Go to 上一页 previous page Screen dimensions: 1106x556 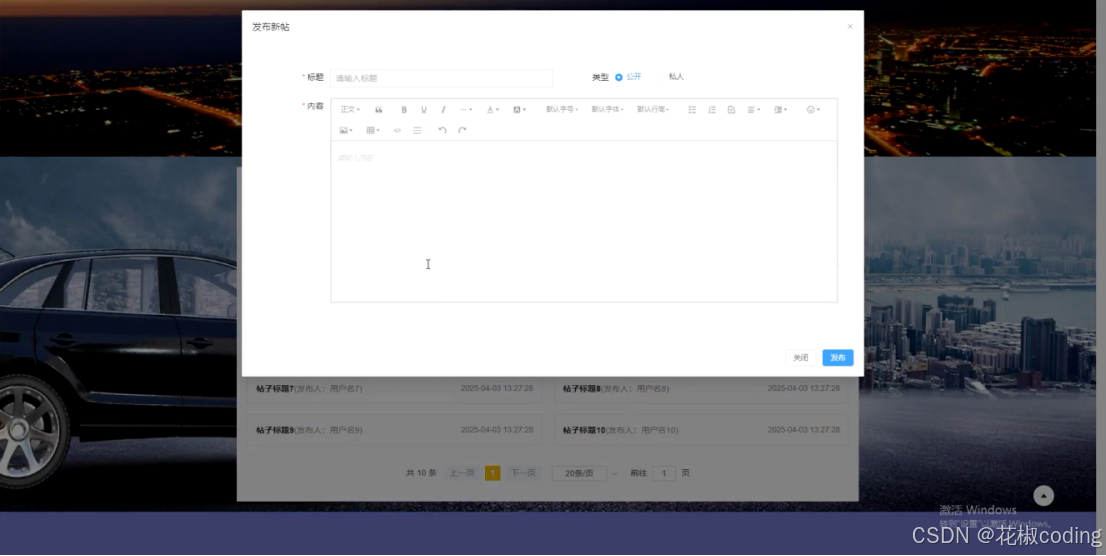[x=462, y=473]
